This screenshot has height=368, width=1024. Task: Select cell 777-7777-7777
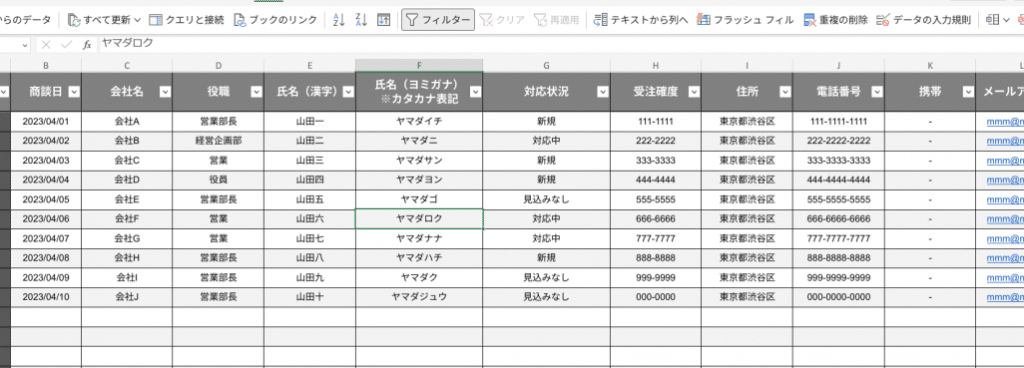click(x=839, y=239)
